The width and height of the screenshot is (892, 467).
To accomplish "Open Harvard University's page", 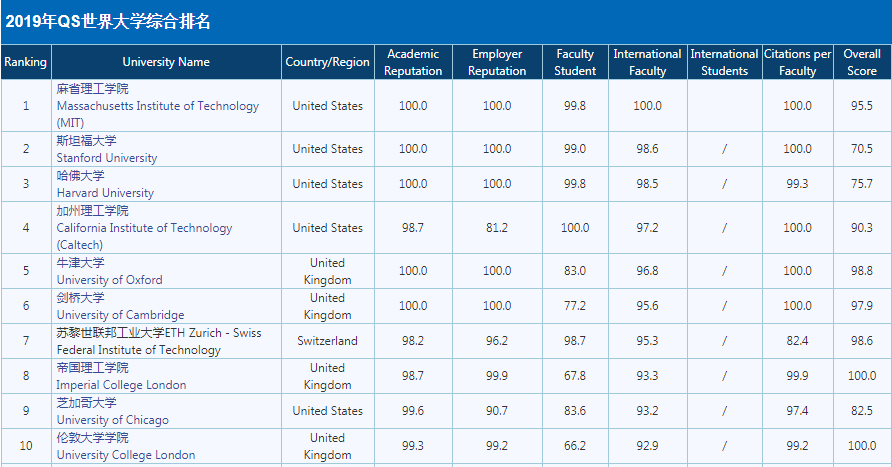I will pos(105,193).
